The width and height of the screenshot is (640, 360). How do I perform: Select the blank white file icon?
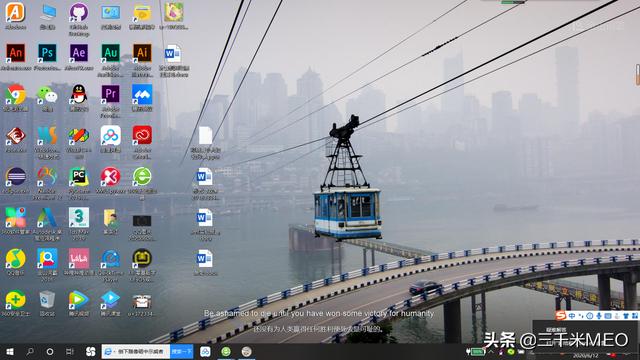(x=205, y=136)
